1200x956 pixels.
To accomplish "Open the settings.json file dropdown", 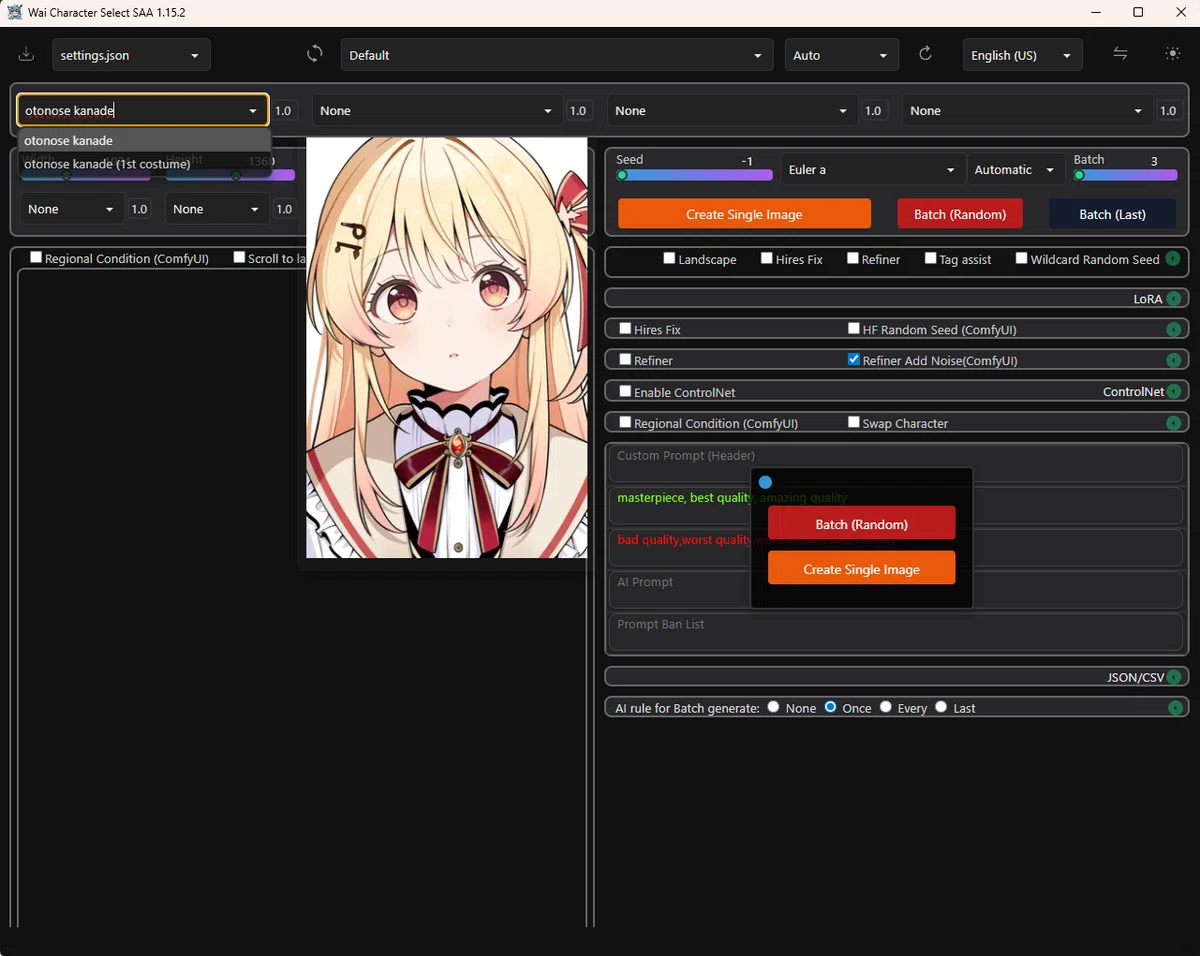I will coord(131,55).
